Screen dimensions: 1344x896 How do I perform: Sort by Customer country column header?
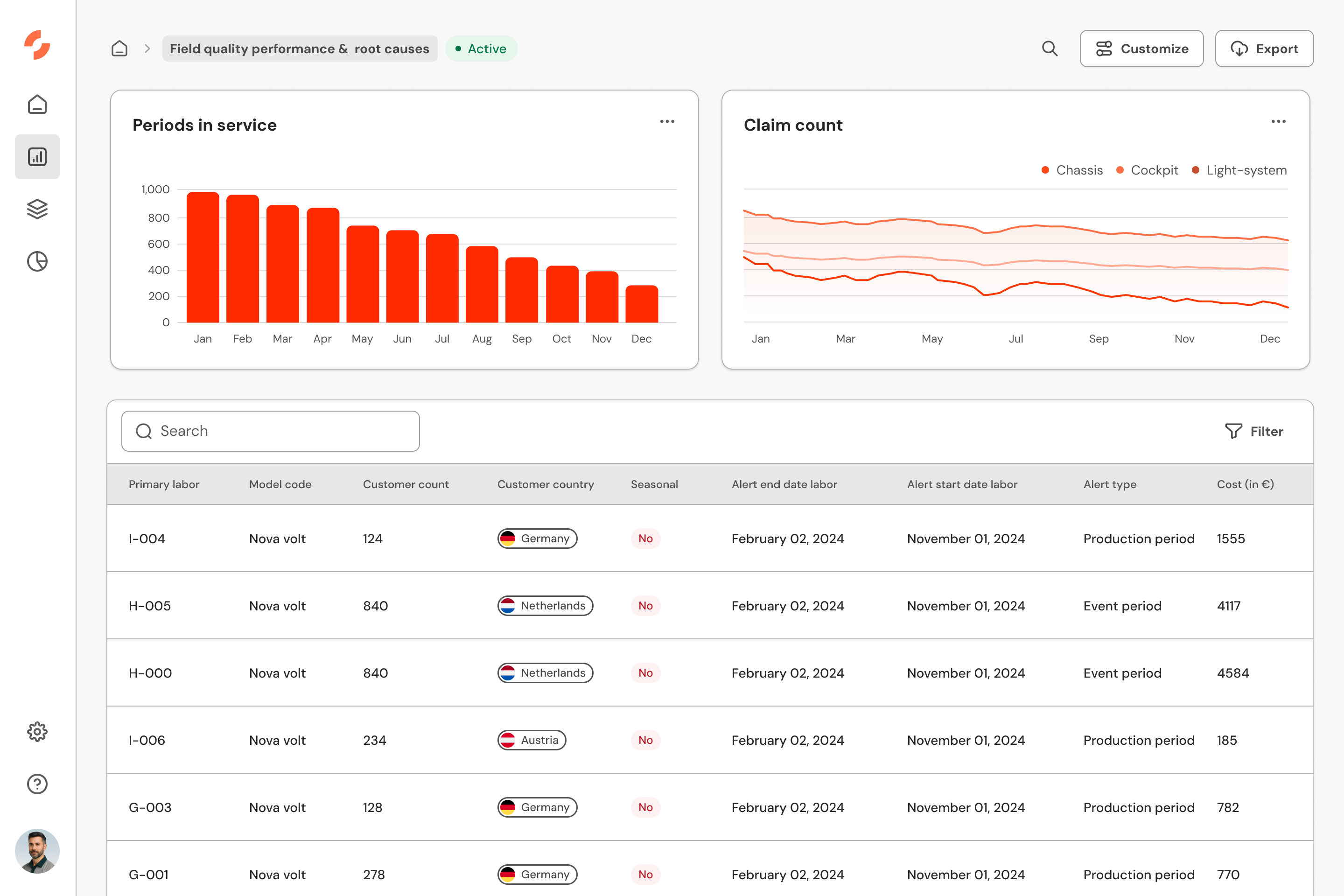point(545,484)
